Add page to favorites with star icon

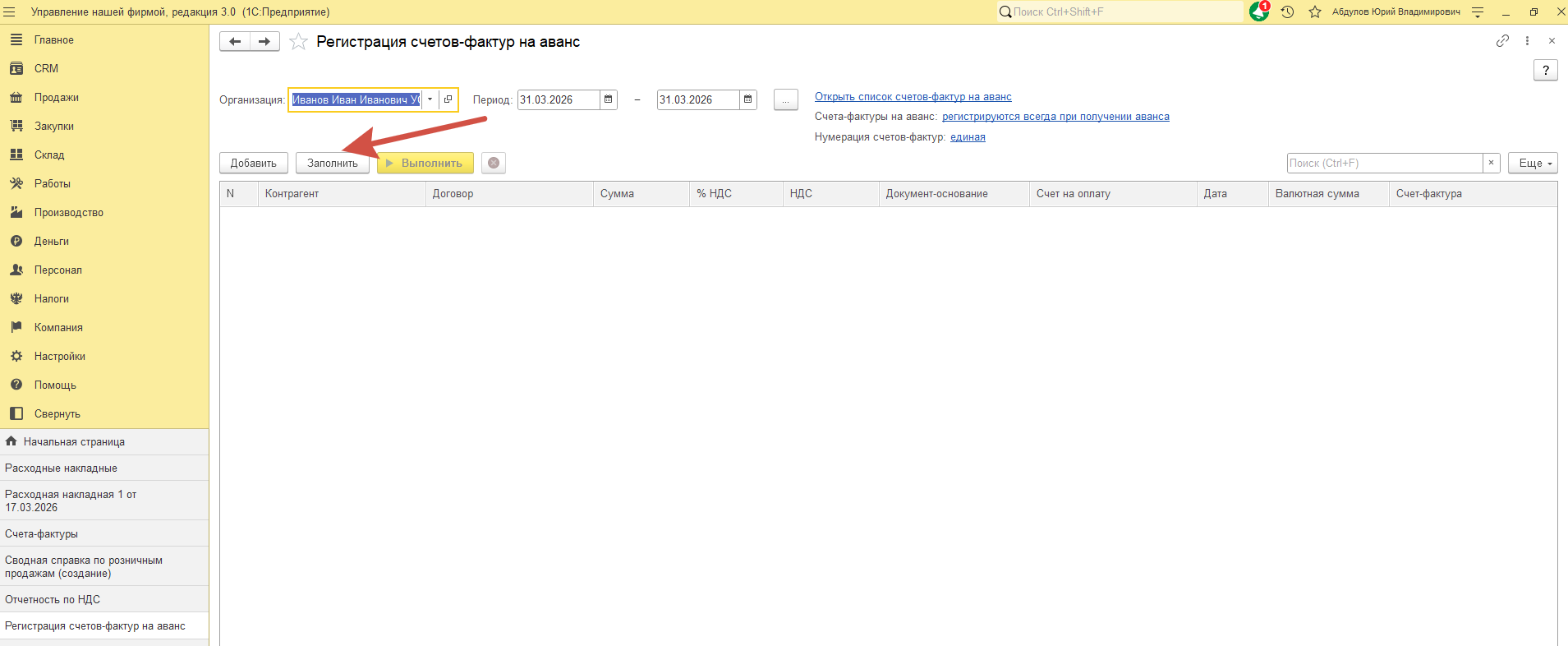(298, 42)
